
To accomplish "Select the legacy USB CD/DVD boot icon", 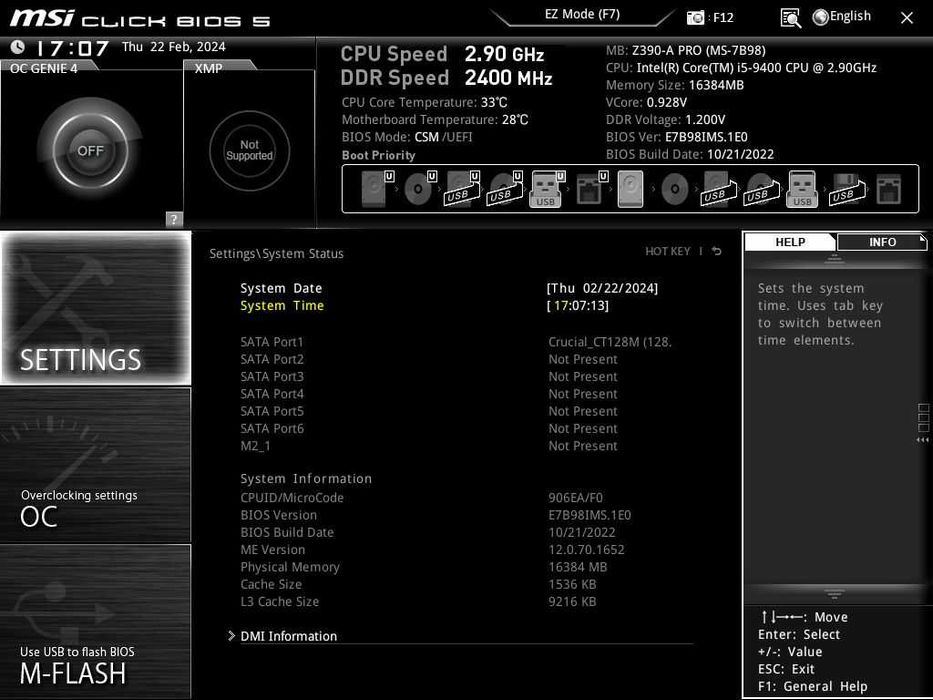I will click(761, 189).
